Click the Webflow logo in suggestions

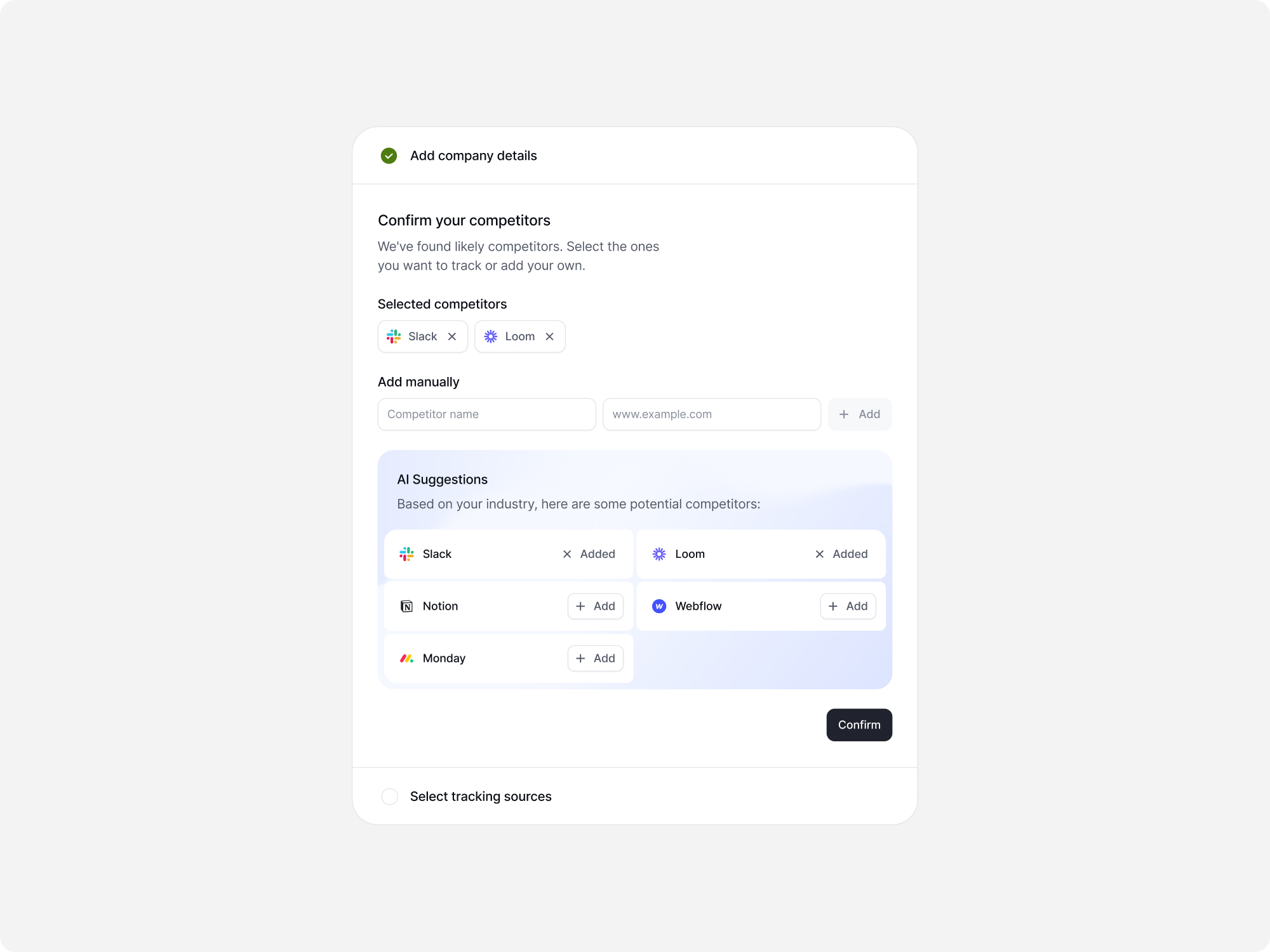coord(659,606)
